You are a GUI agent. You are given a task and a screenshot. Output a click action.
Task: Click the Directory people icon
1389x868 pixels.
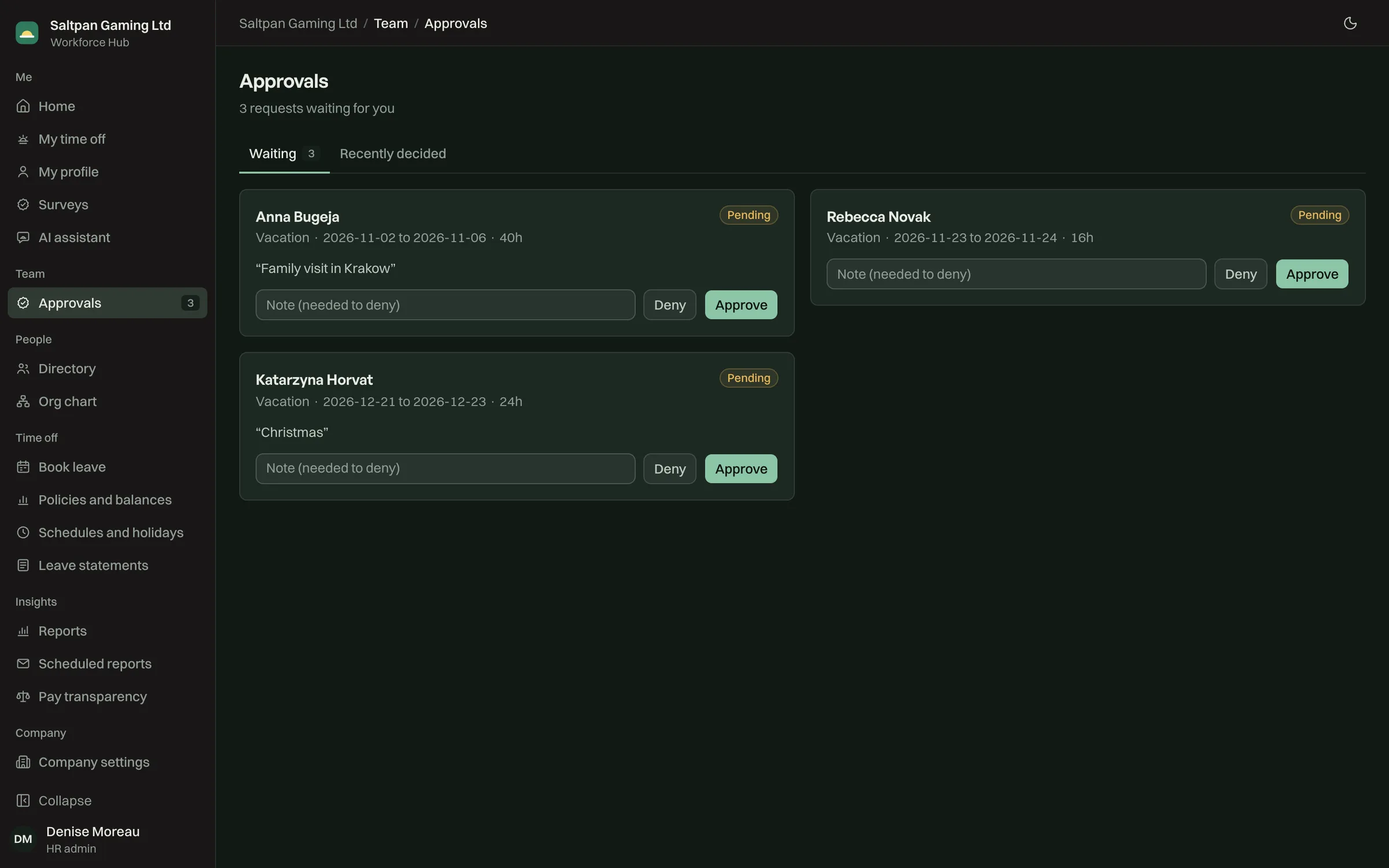[23, 369]
